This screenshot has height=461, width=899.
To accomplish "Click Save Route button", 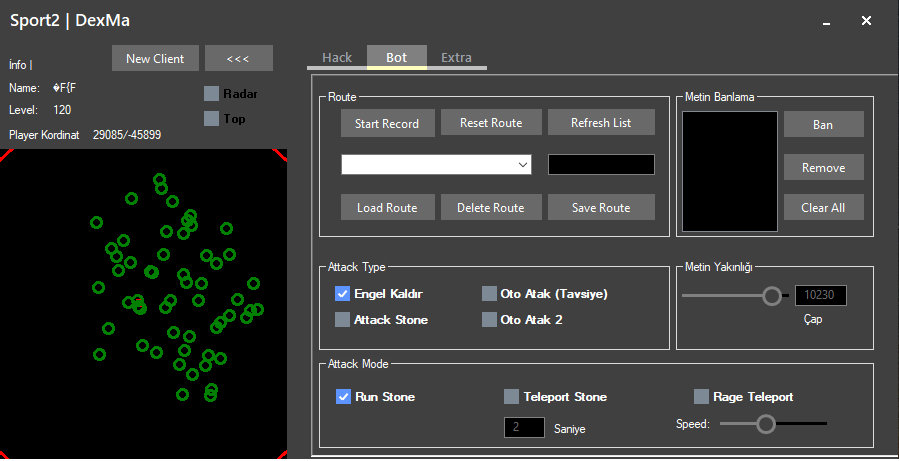I will tap(600, 208).
